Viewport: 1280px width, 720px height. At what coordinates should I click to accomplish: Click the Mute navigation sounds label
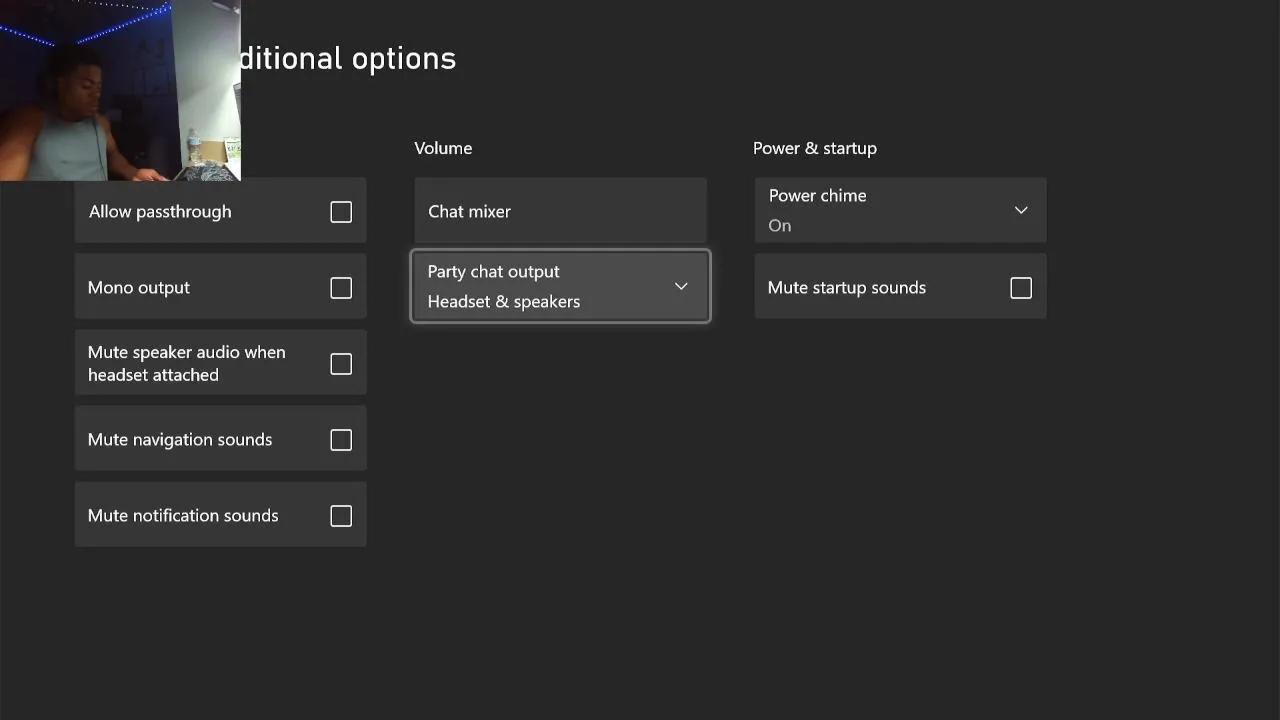tap(180, 440)
